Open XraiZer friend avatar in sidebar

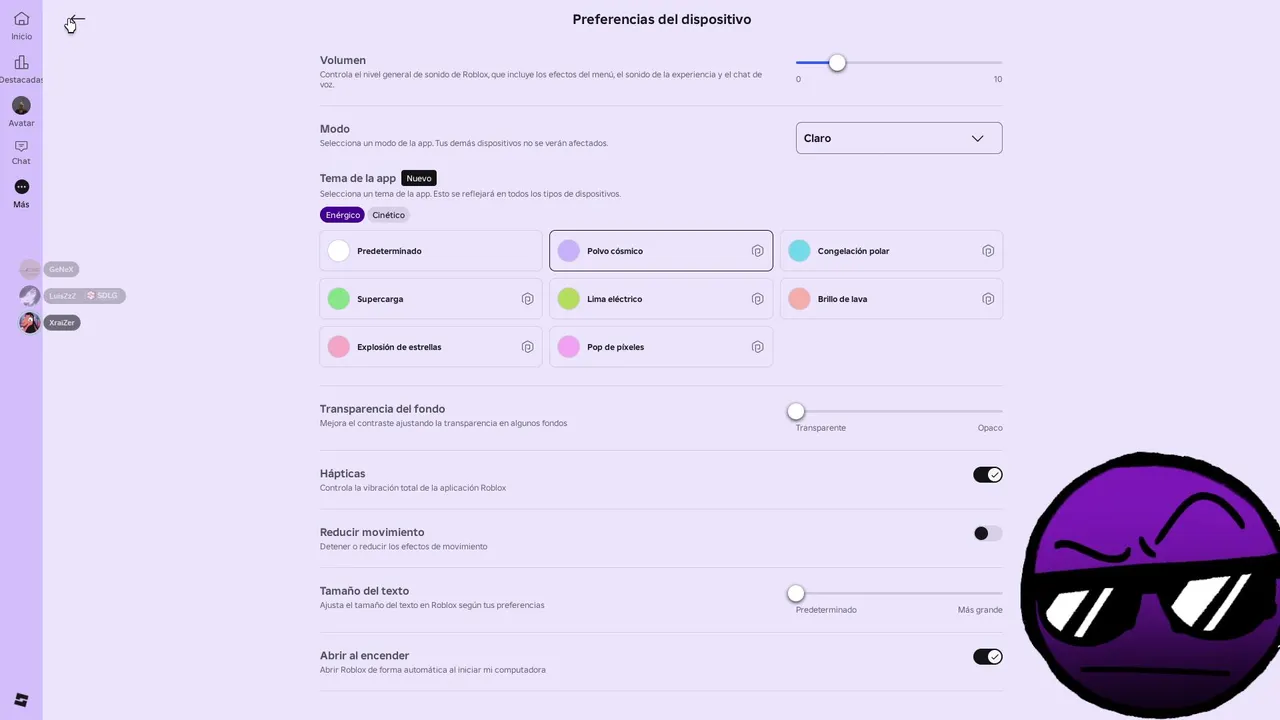click(x=30, y=323)
